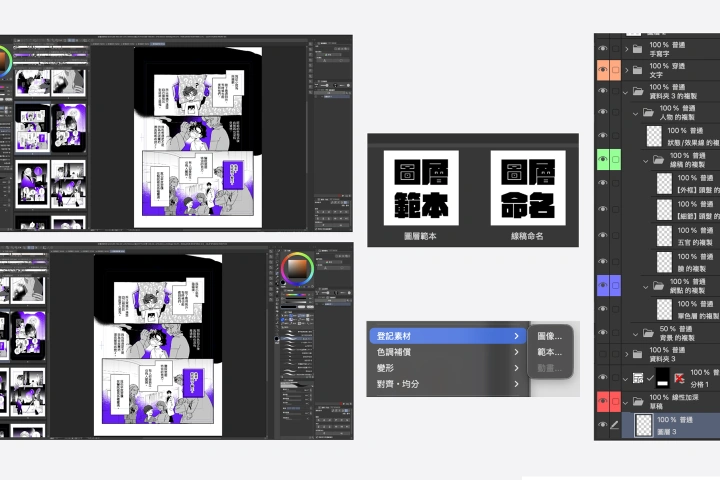Click thumbnail of 【細節】頭髮 layer
Screen dimensions: 720x480
tap(664, 209)
